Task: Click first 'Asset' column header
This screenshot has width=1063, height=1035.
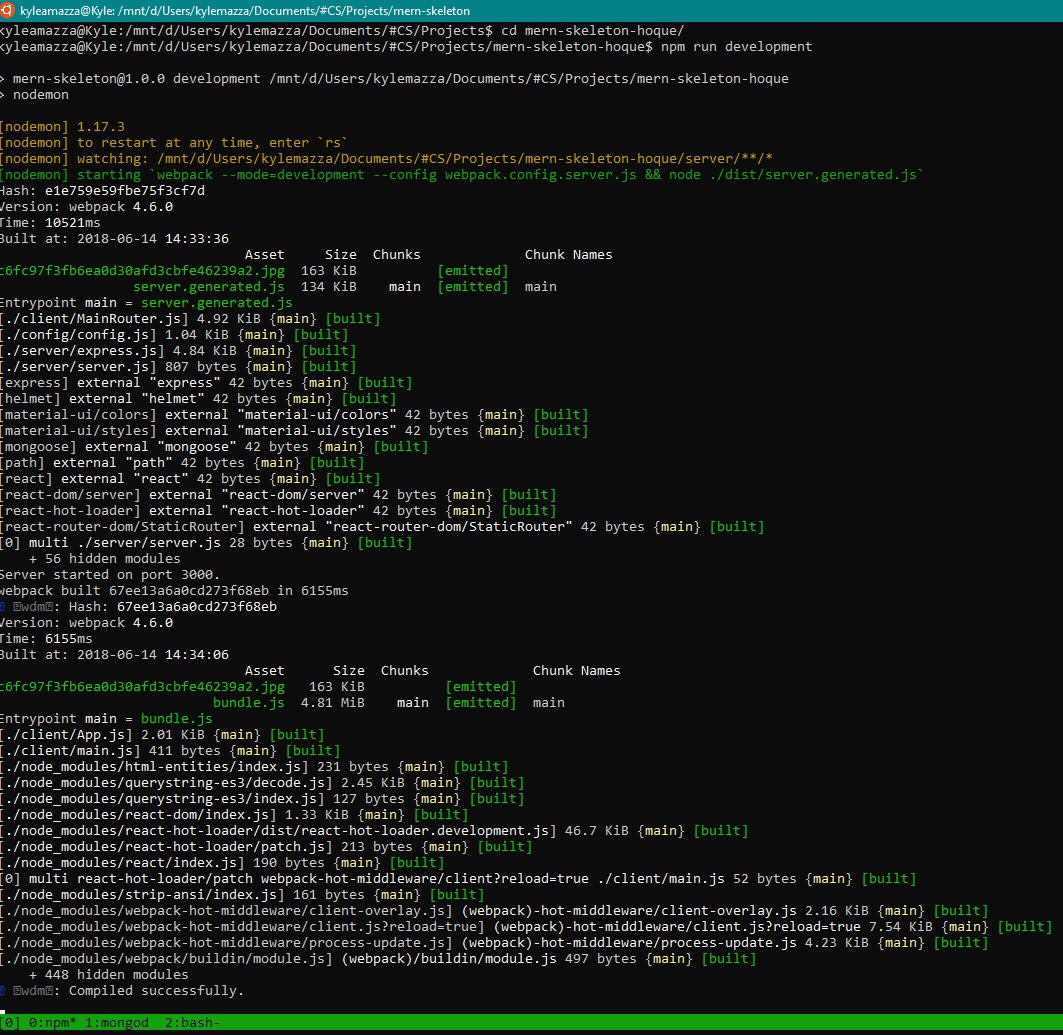Action: click(264, 255)
